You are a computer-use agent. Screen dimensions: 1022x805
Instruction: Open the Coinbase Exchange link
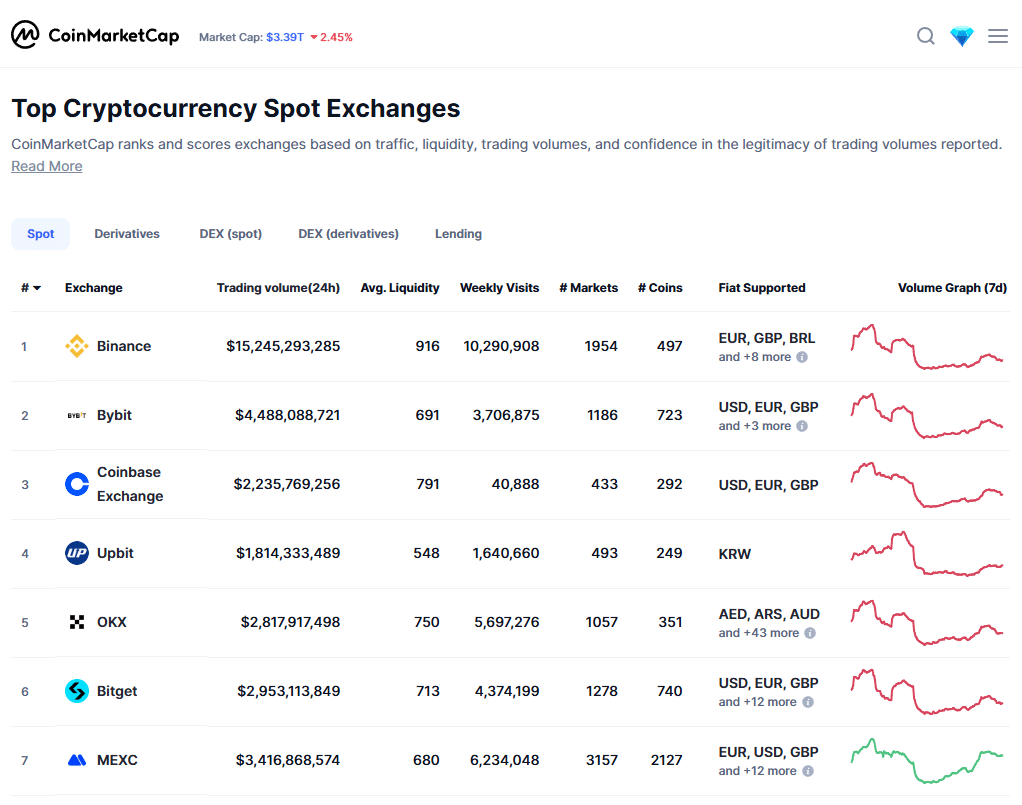click(x=130, y=484)
